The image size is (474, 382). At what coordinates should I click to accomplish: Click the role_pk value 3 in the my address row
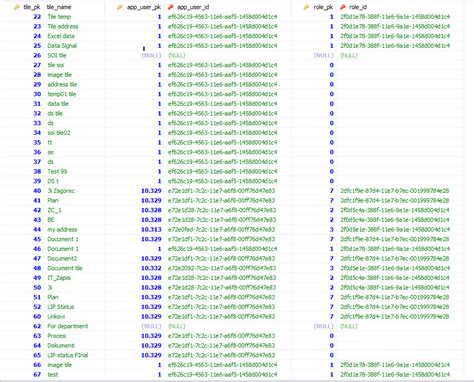(331, 229)
